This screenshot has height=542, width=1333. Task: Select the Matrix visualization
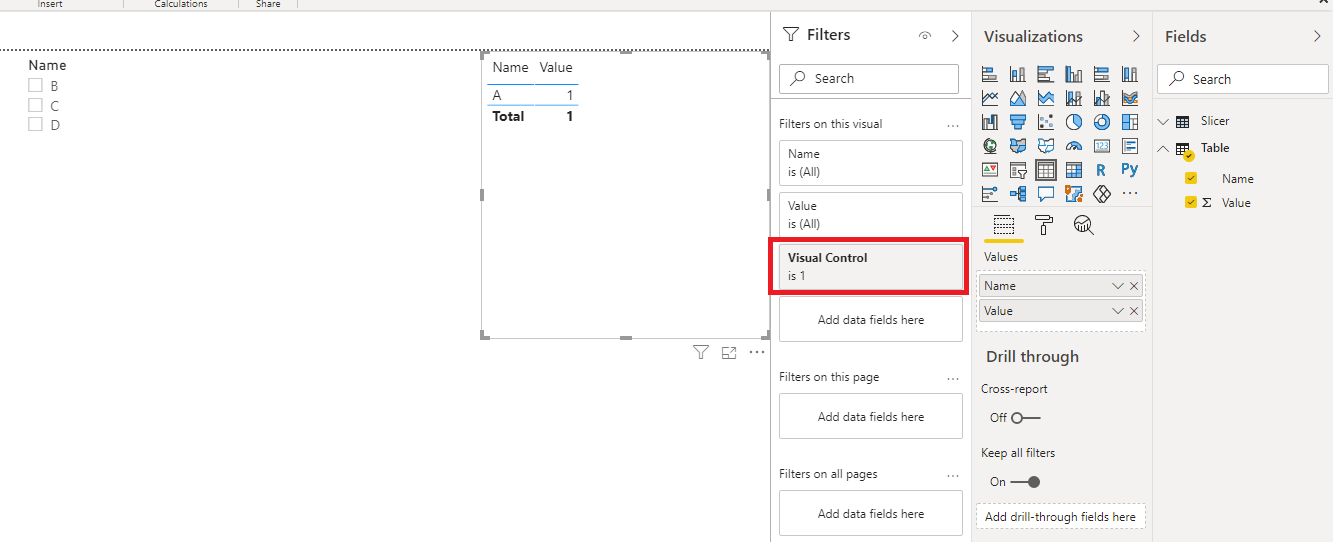[x=1074, y=170]
